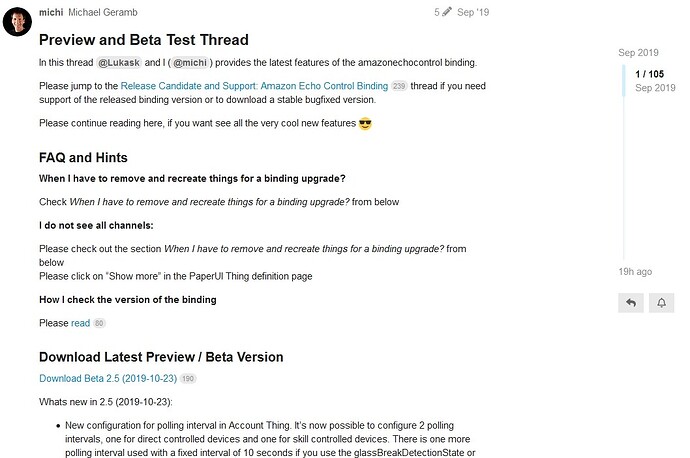690x458 pixels.
Task: Click the sunglasses emoji
Action: tap(365, 124)
